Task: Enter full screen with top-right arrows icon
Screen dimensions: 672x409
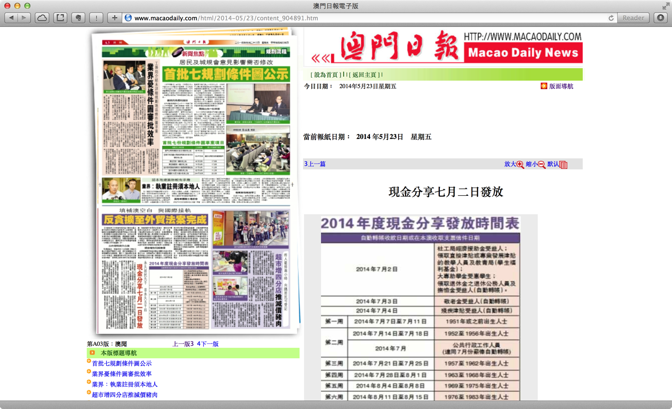Action: (665, 6)
